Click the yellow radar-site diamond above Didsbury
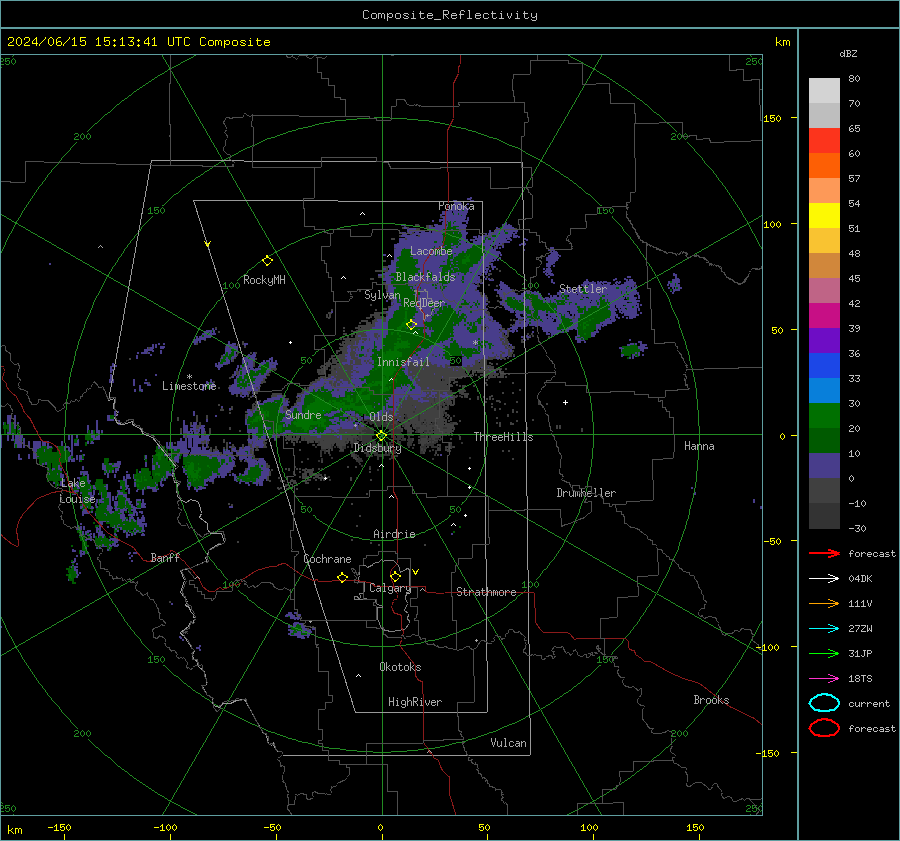Image resolution: width=900 pixels, height=841 pixels. click(381, 436)
